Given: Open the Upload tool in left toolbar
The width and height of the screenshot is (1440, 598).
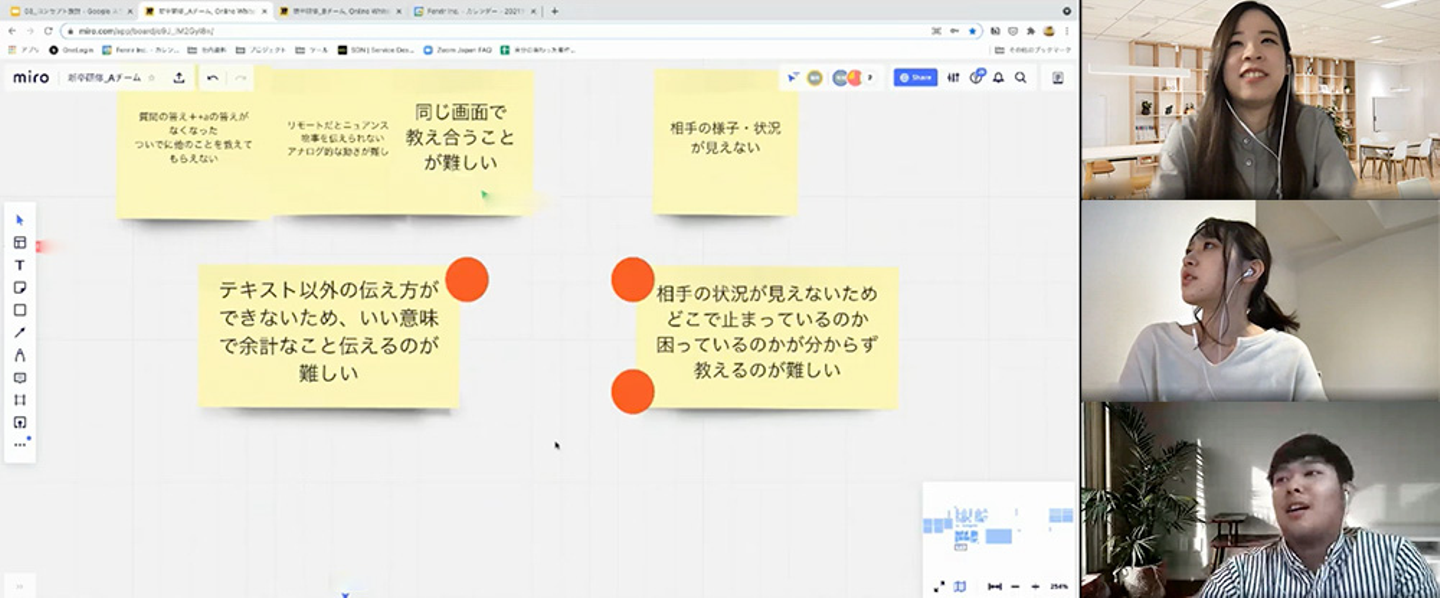Looking at the screenshot, I should click(20, 422).
